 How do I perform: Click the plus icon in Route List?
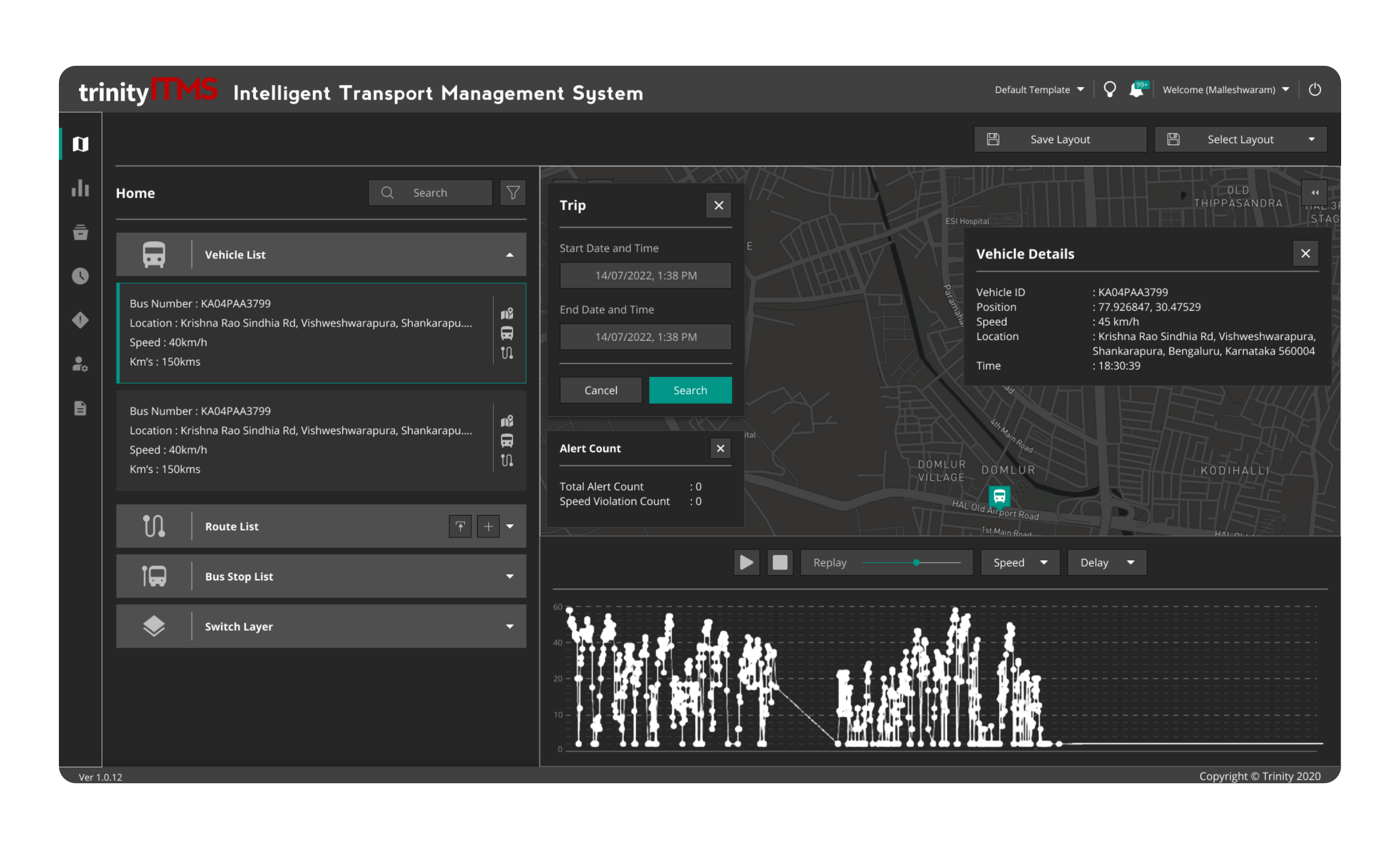point(488,527)
